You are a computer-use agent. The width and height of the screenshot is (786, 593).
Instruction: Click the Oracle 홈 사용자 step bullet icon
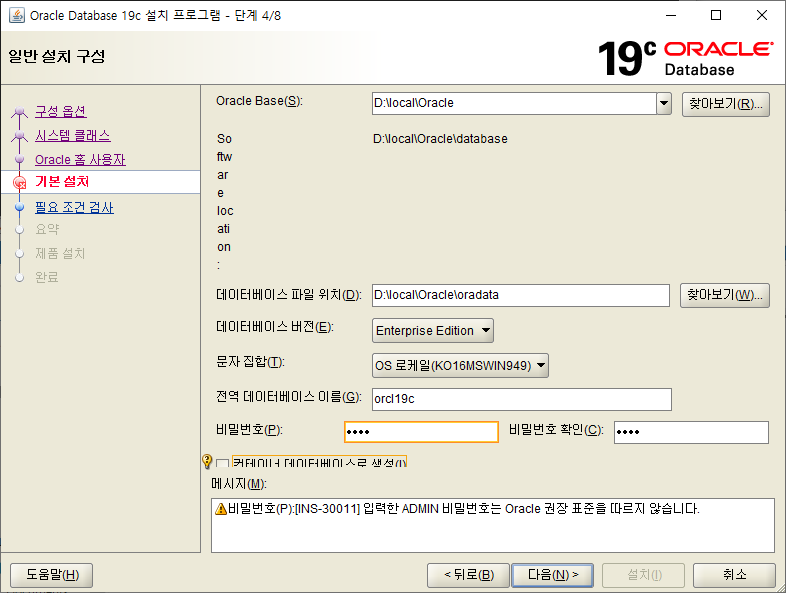[x=20, y=159]
